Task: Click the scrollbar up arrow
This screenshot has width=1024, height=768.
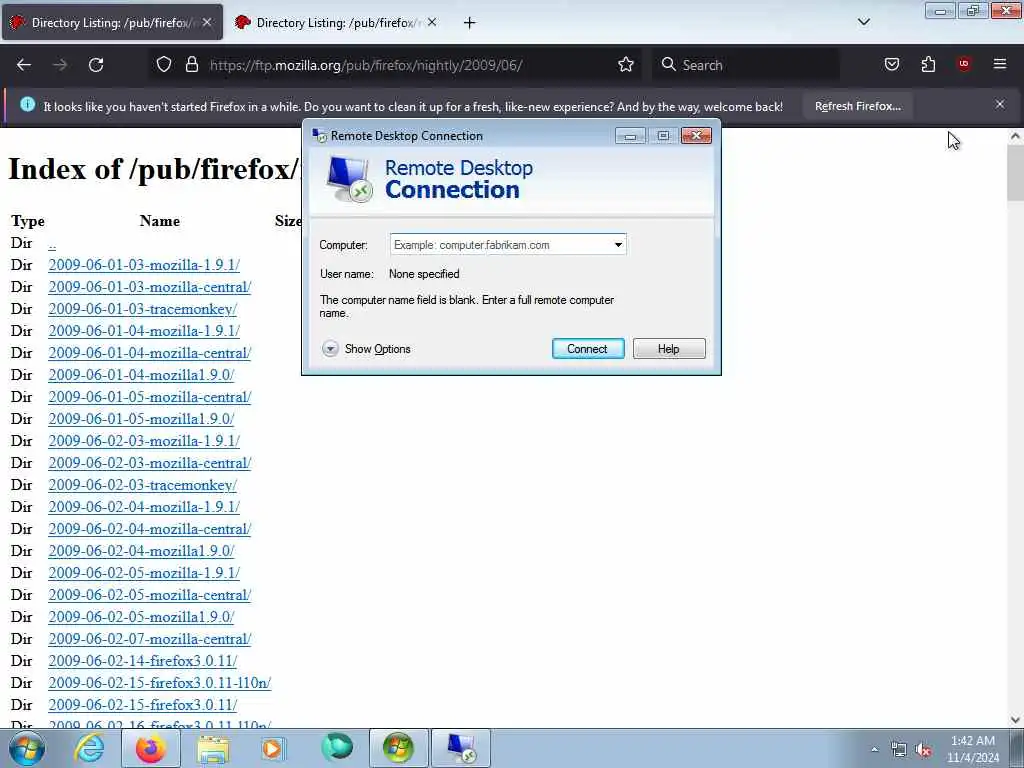Action: click(x=1015, y=136)
